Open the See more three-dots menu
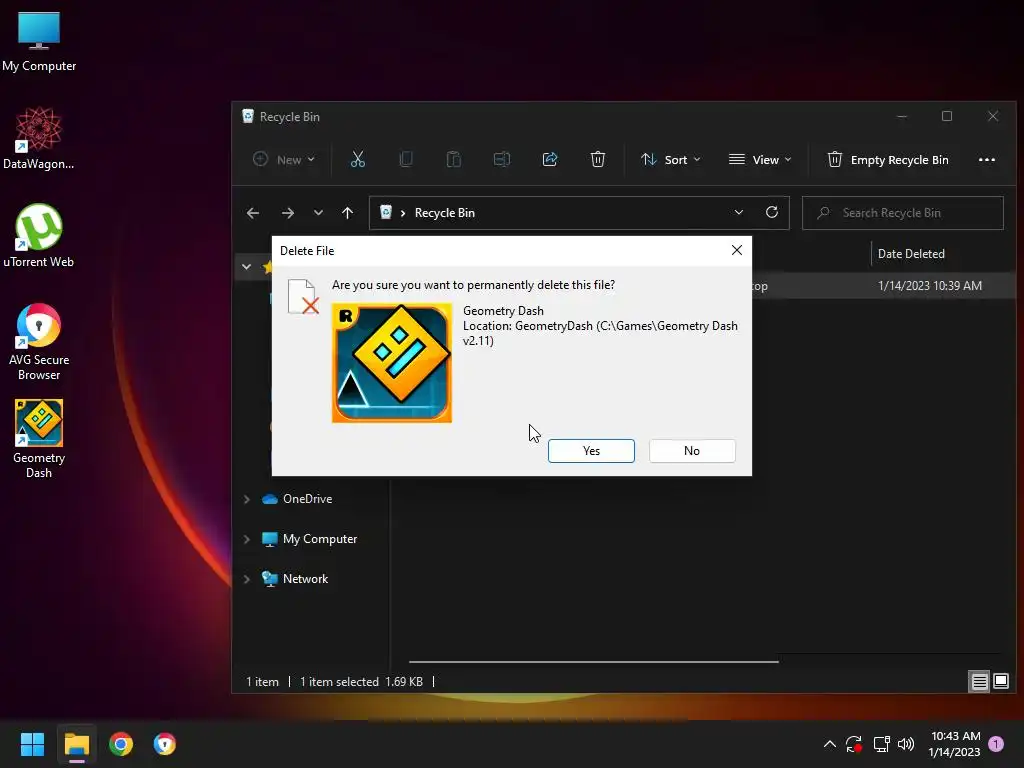This screenshot has height=768, width=1024. (x=987, y=159)
